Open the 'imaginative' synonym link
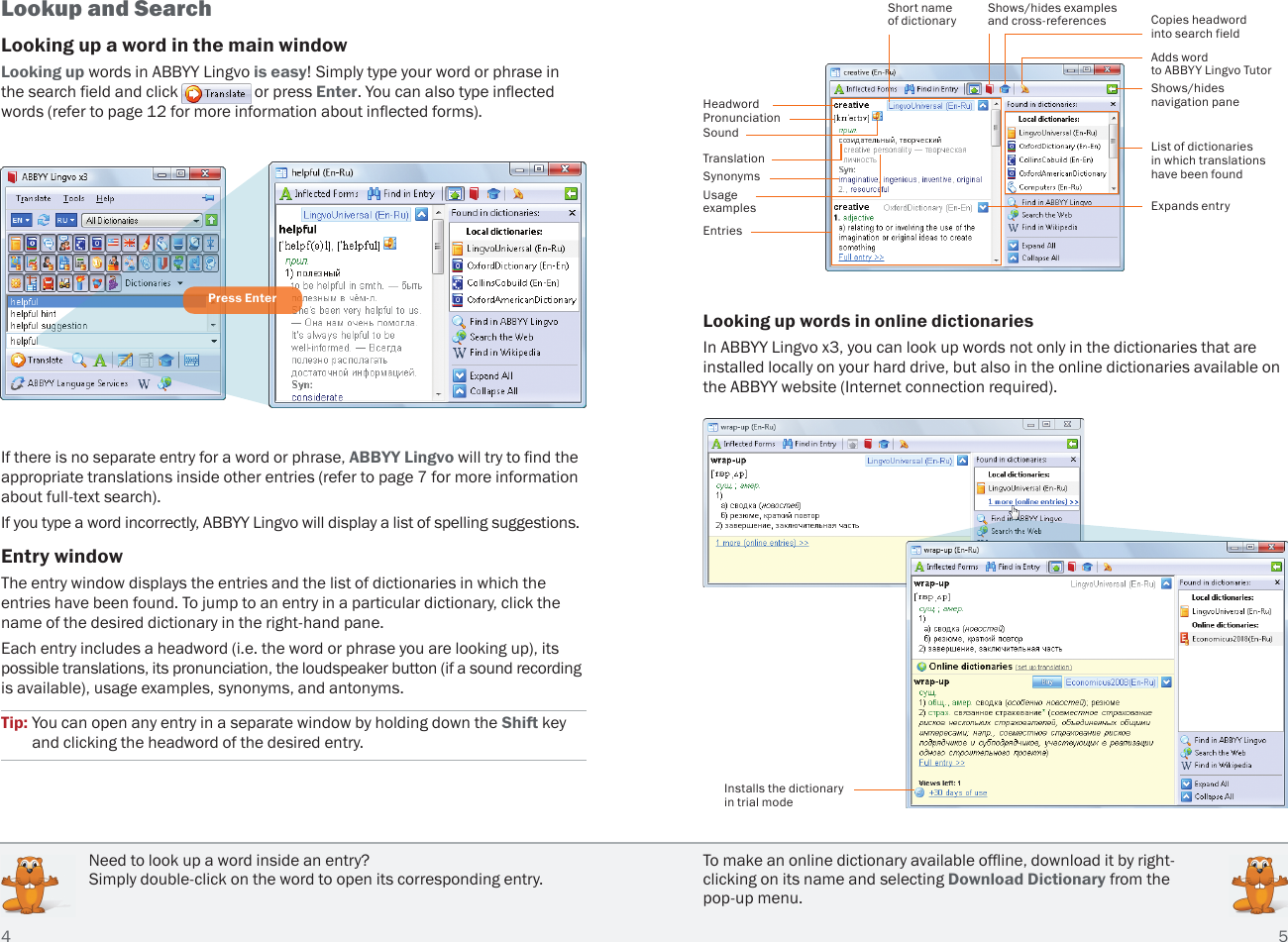 [x=860, y=180]
